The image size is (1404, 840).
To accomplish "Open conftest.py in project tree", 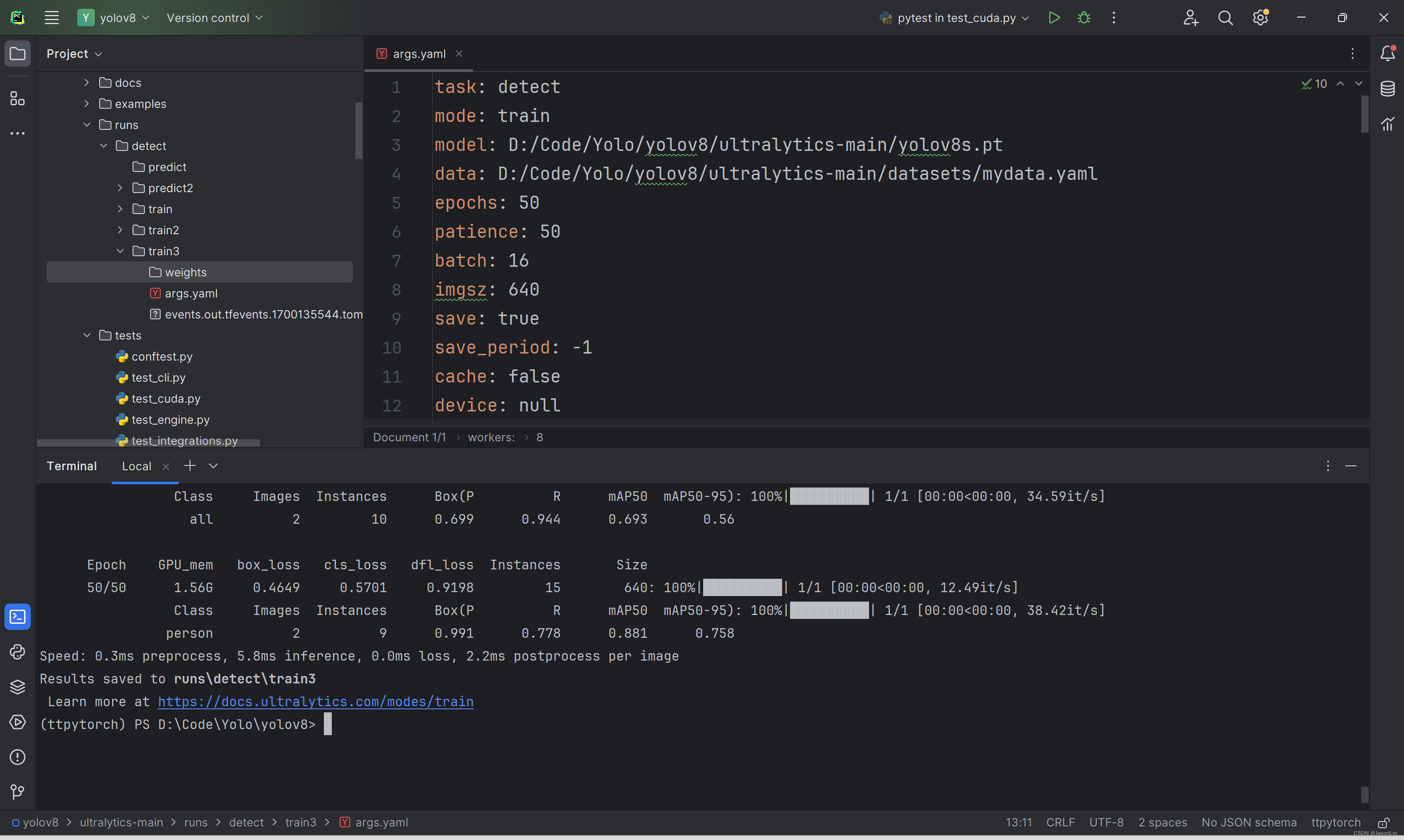I will (162, 357).
